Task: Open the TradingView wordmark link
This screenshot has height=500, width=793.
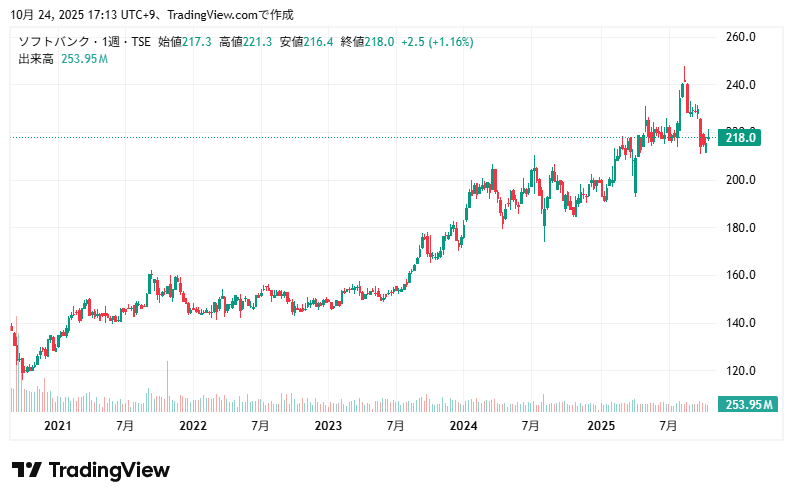Action: (x=109, y=470)
